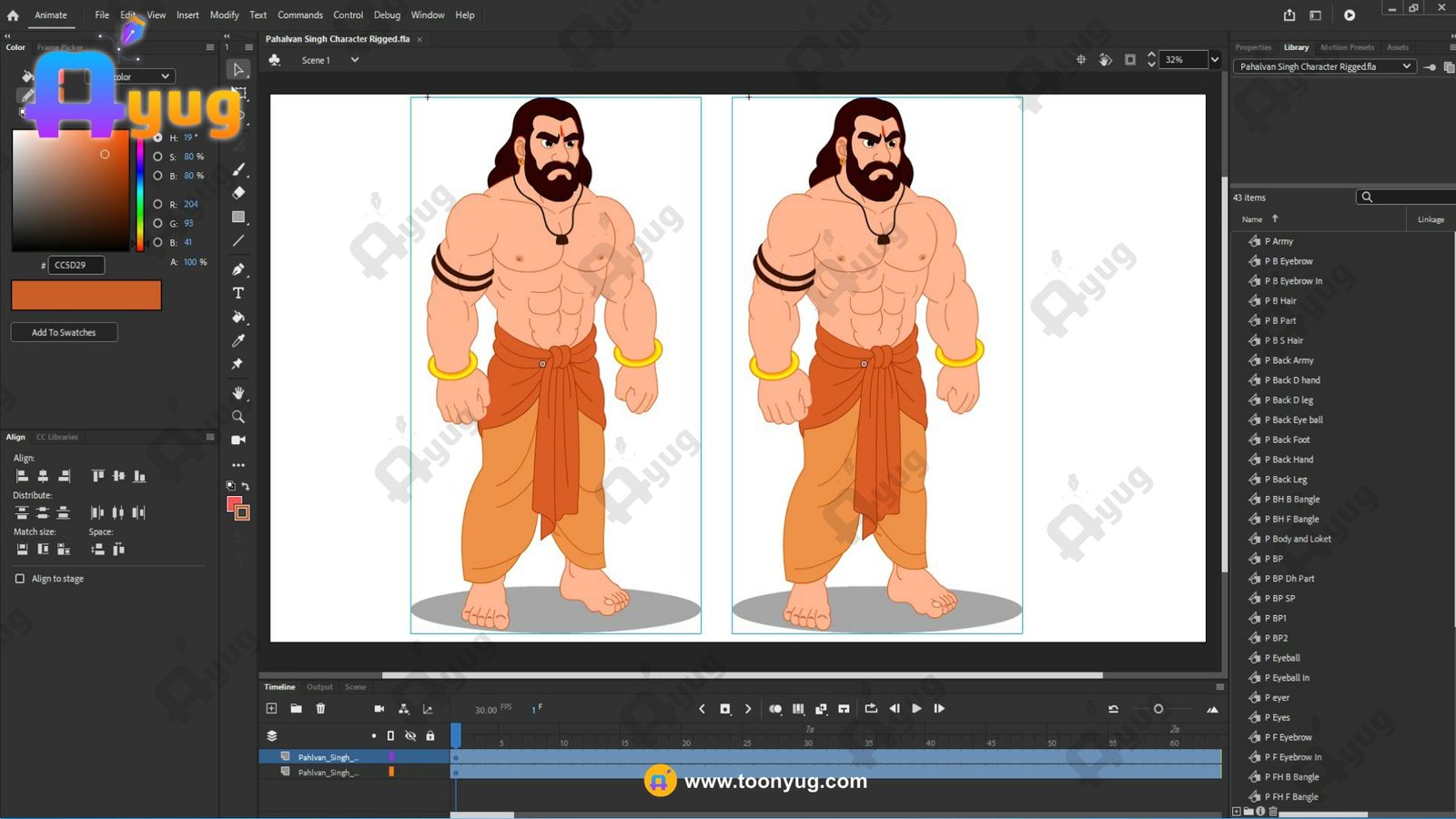
Task: Select the Zoom magnifier tool
Action: click(x=238, y=417)
